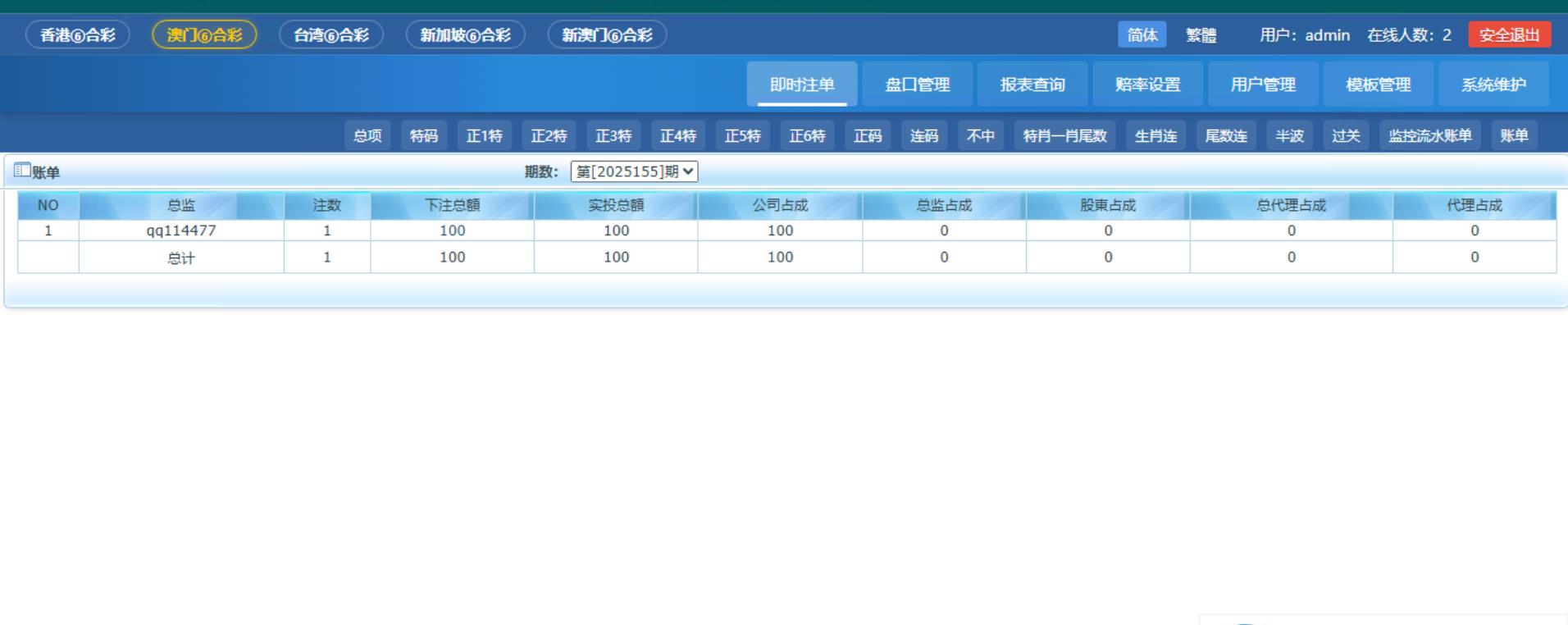The height and width of the screenshot is (625, 1568).
Task: Switch to 香港六合彩 lottery
Action: [78, 34]
